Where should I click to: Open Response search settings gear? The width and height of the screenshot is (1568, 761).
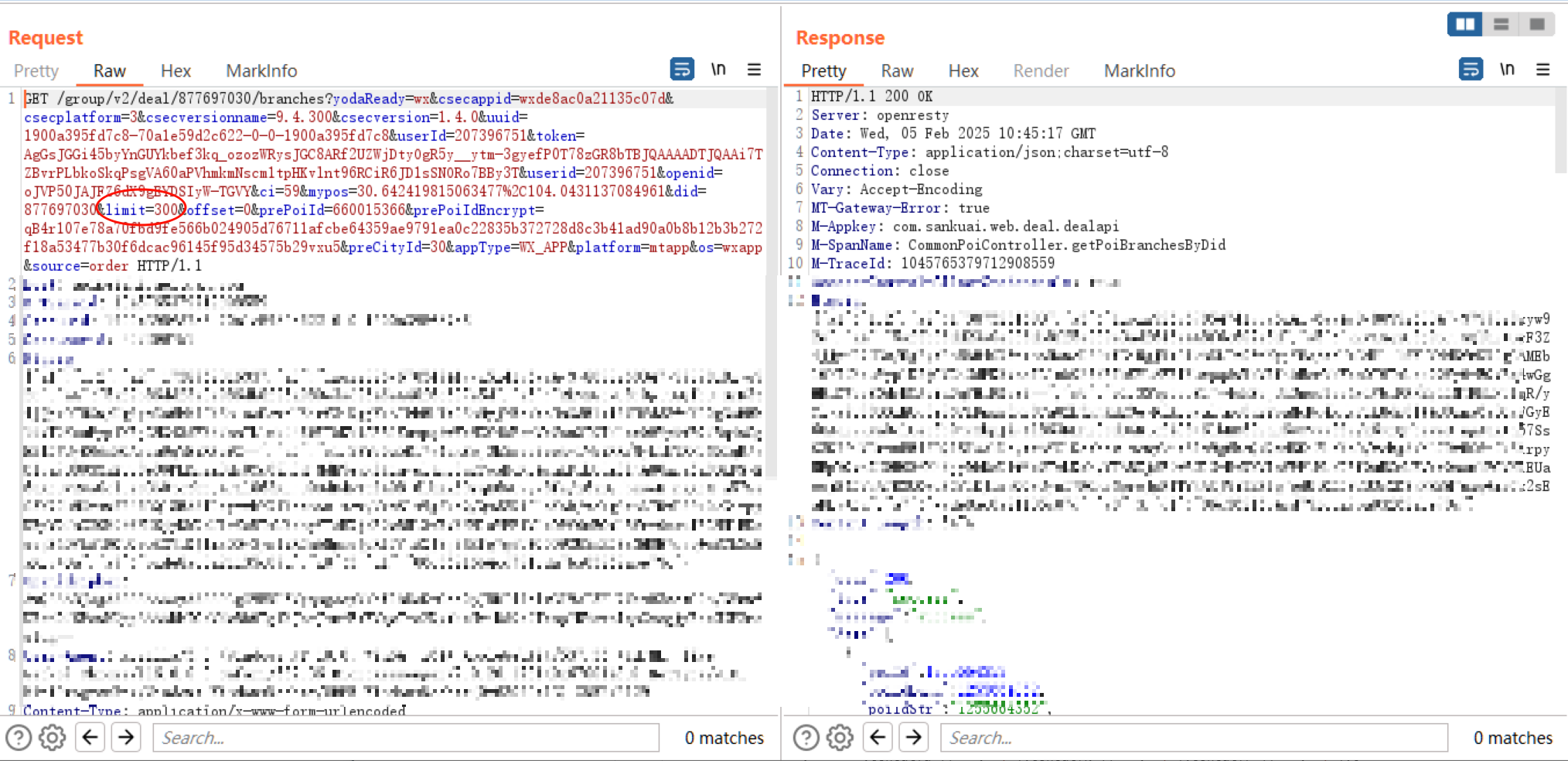click(x=840, y=738)
